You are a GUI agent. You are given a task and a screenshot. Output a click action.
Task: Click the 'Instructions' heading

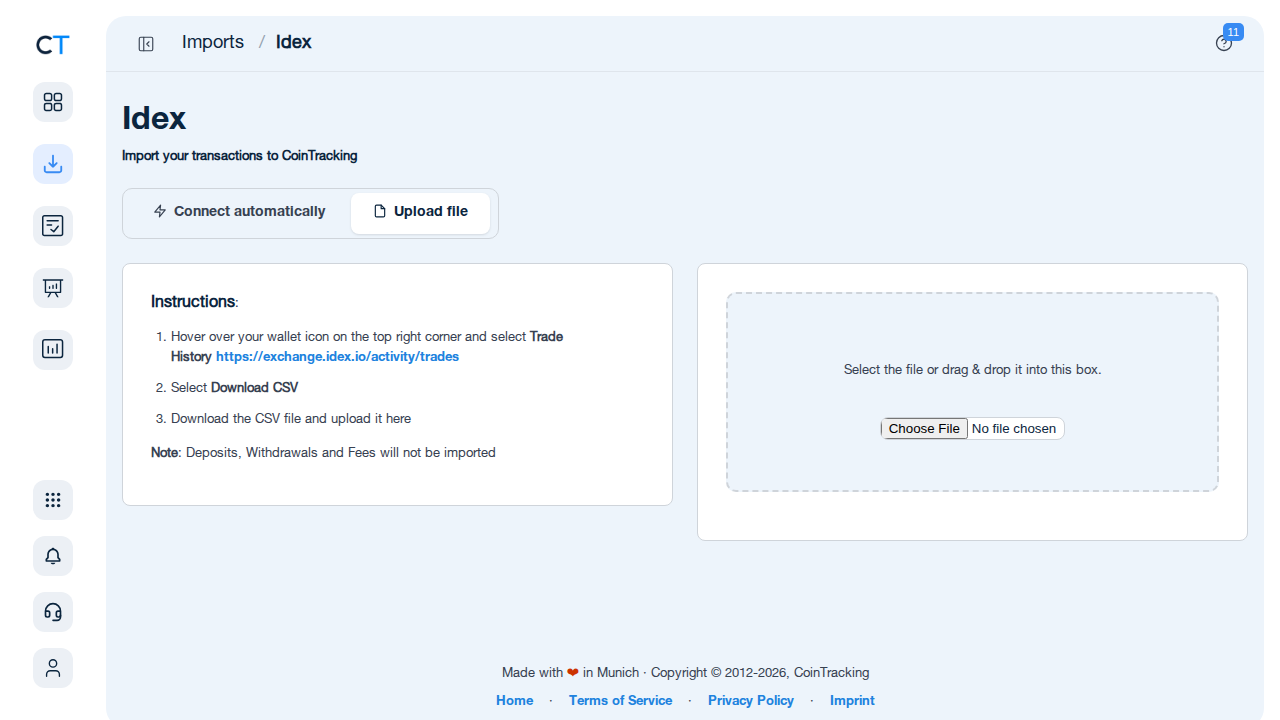pyautogui.click(x=194, y=302)
